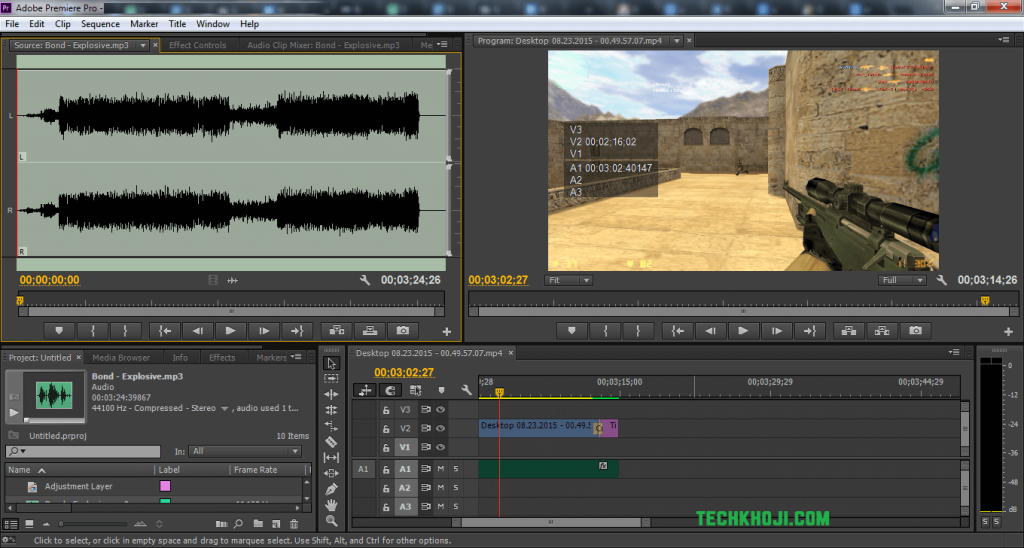
Task: Toggle sync lock on track A1
Action: (426, 468)
